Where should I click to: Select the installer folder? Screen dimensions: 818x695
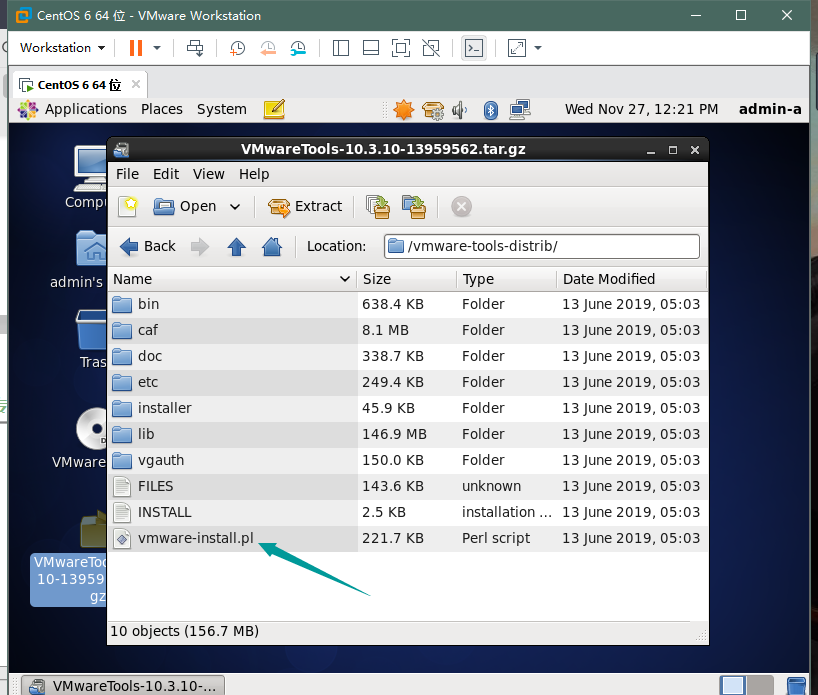coord(407,408)
